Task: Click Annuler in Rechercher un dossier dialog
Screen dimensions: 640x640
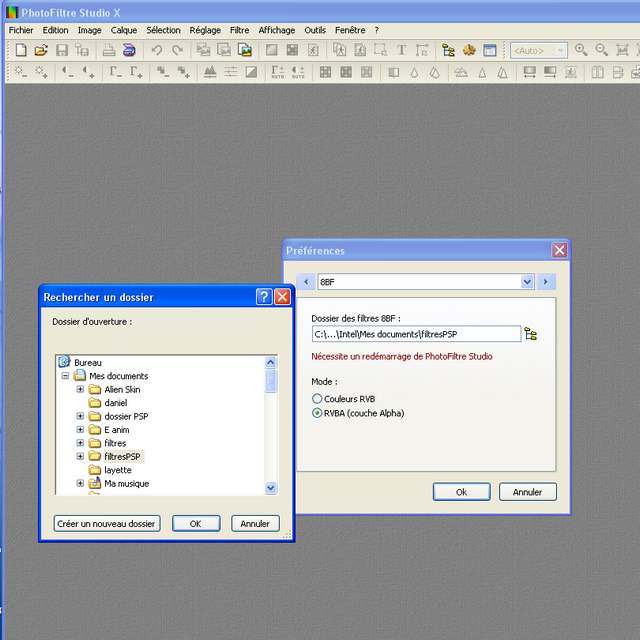Action: [255, 523]
